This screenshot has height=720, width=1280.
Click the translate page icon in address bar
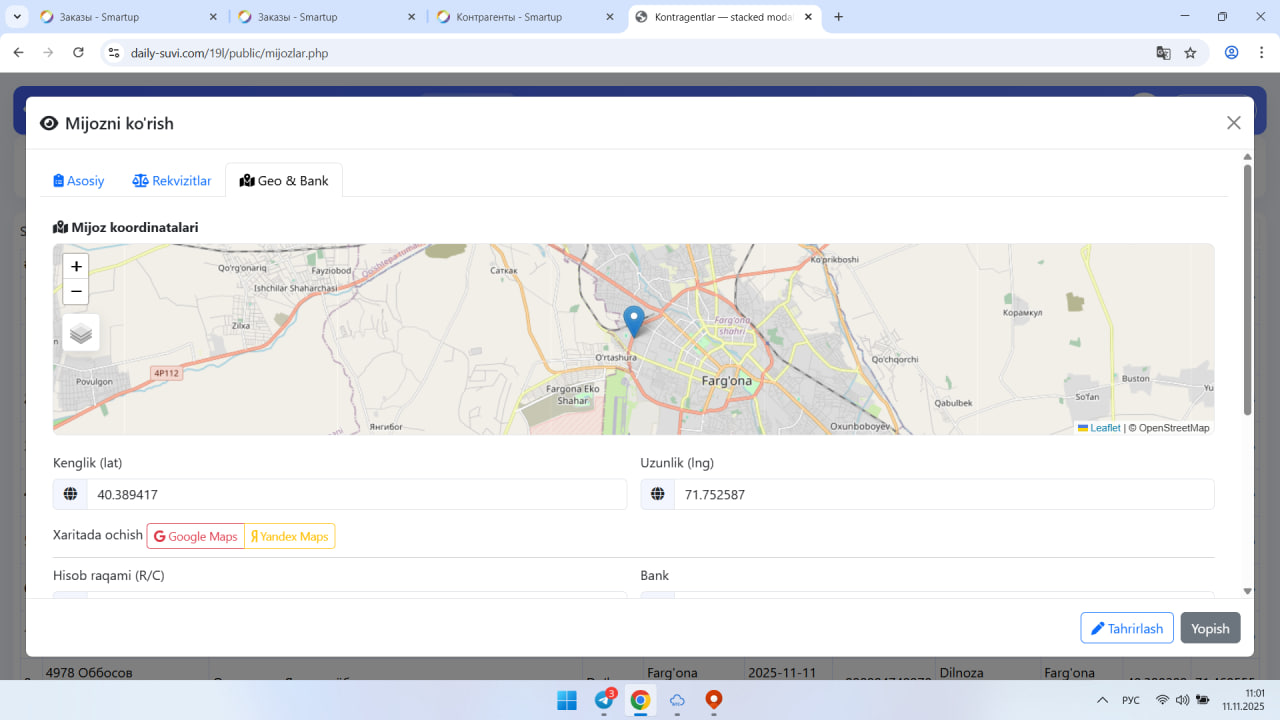(1163, 53)
